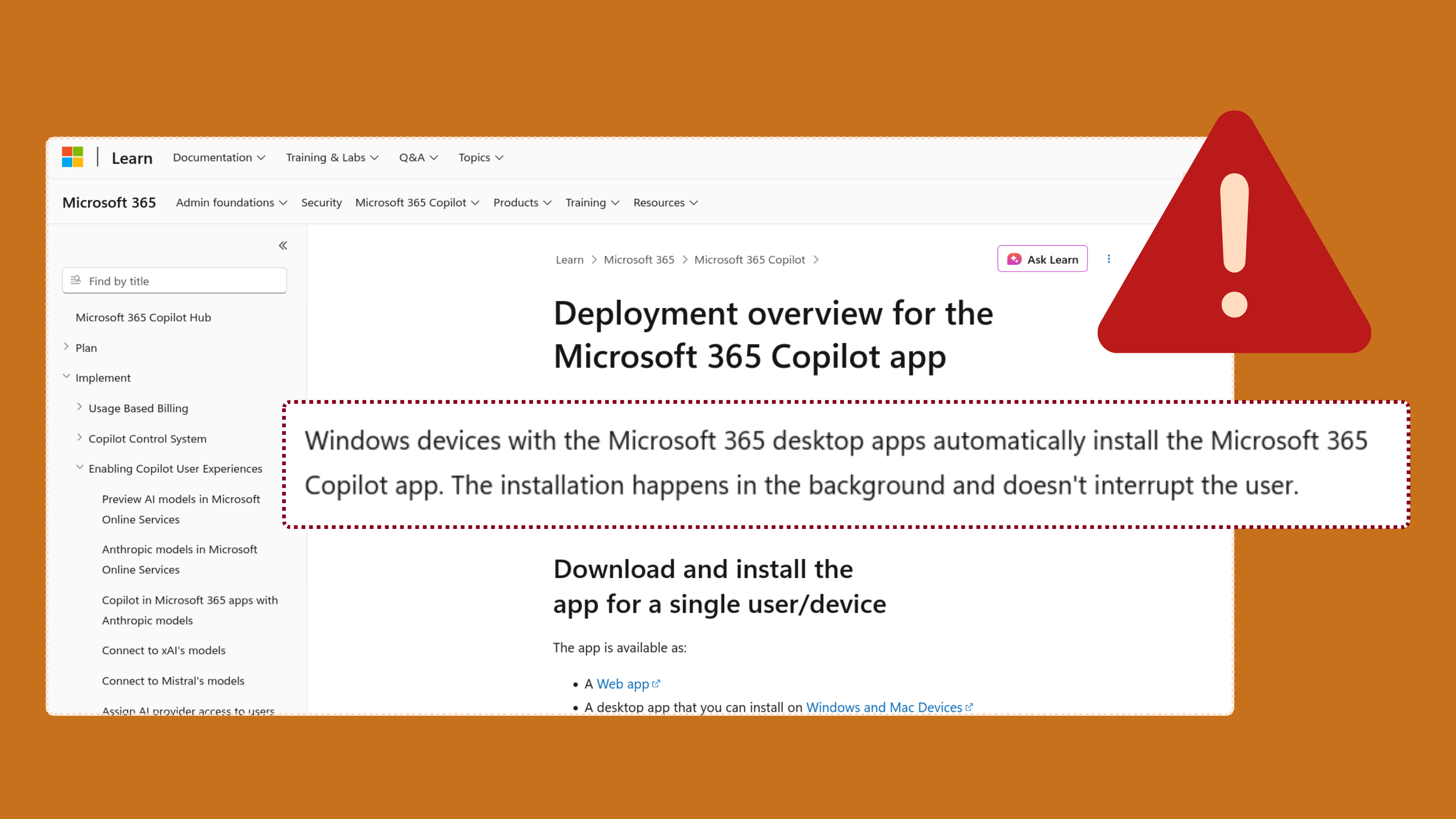Image resolution: width=1456 pixels, height=819 pixels.
Task: Open Microsoft 365 Copilot Hub in sidebar
Action: (144, 318)
